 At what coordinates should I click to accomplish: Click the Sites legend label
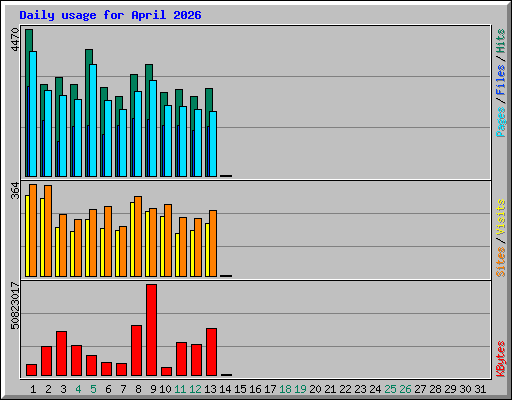pos(500,262)
